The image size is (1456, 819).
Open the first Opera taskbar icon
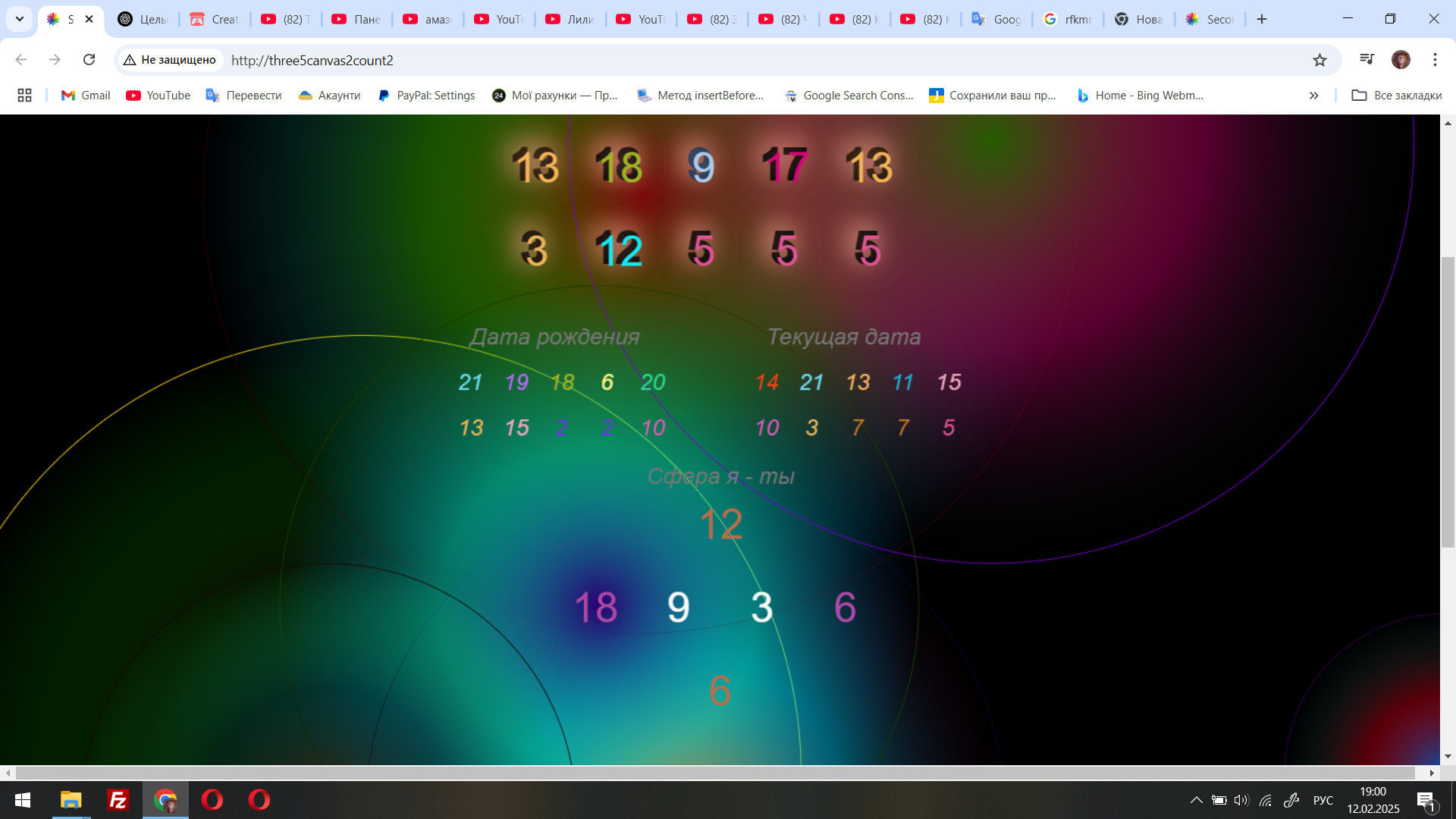[212, 800]
